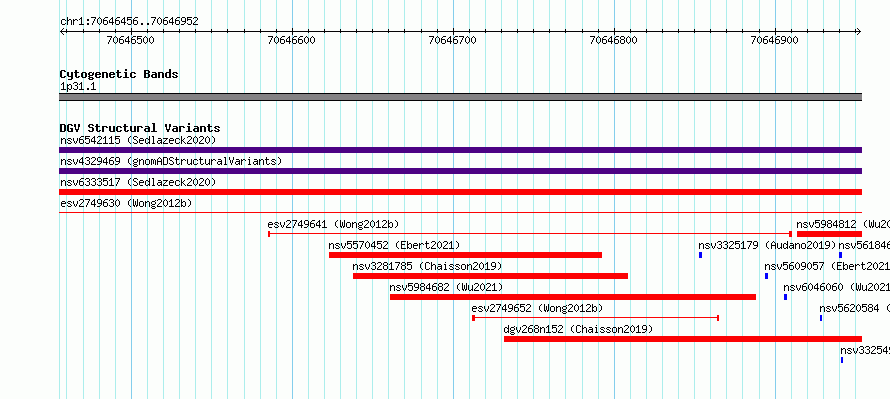This screenshot has height=399, width=890.
Task: Open variant nsv5570452 (Ebert2021) label
Action: [394, 245]
